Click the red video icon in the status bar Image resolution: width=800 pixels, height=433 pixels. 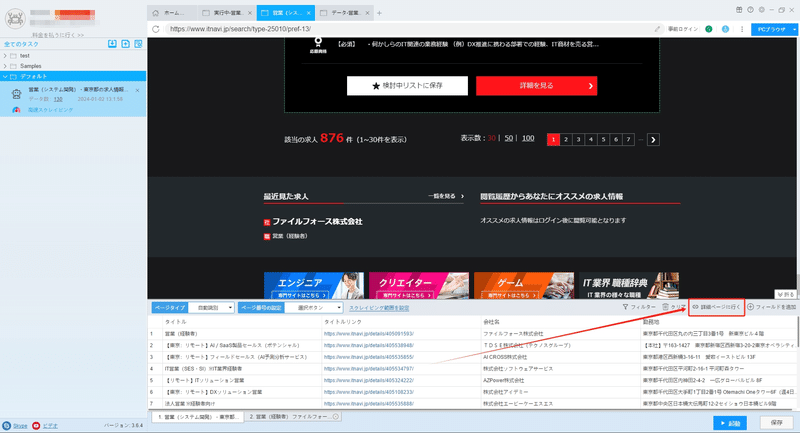[36, 425]
